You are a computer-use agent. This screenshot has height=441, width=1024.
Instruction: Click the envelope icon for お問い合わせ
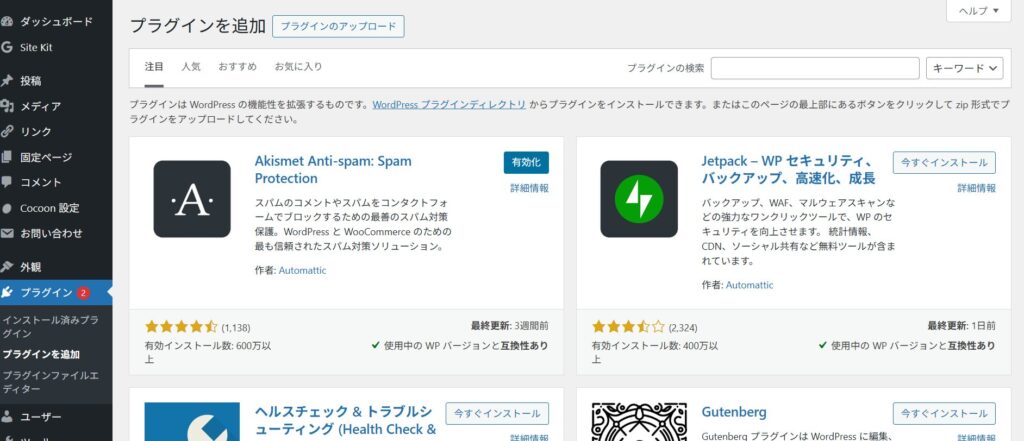tap(7, 233)
